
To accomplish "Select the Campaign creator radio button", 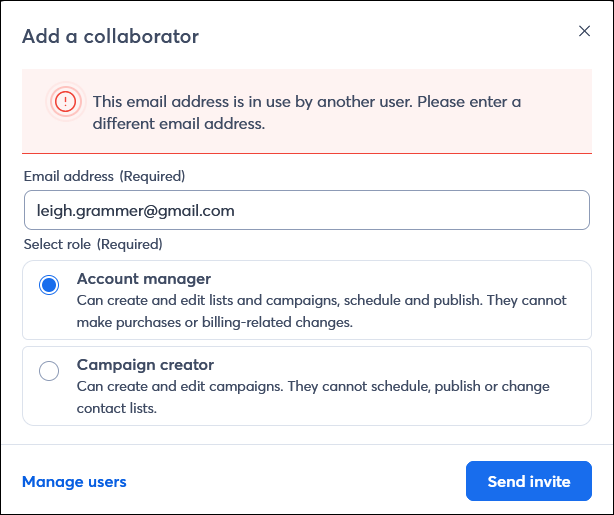I will pos(49,370).
